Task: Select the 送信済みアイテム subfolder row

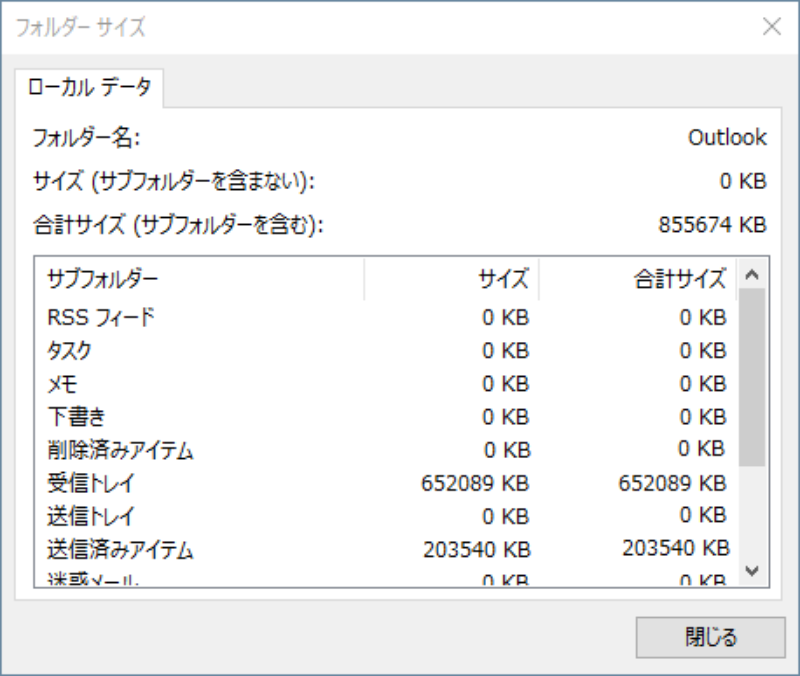Action: pos(120,550)
